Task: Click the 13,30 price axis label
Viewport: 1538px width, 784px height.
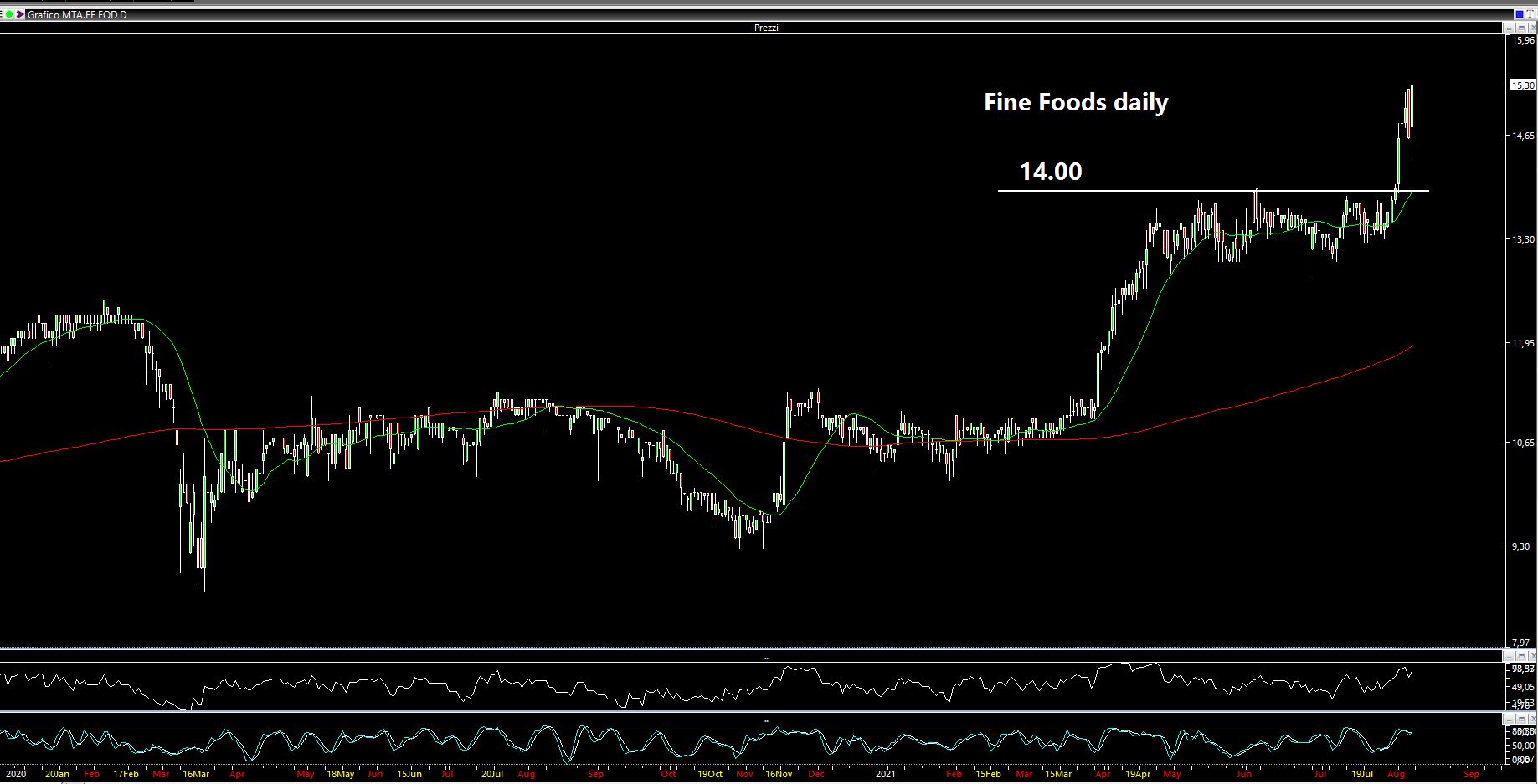Action: tap(1523, 239)
